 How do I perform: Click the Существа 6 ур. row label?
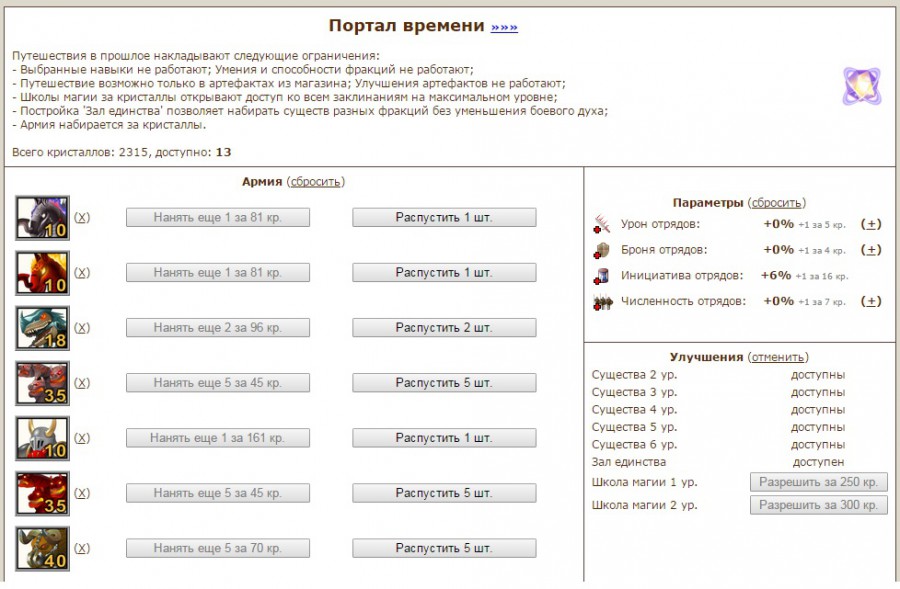(x=634, y=444)
